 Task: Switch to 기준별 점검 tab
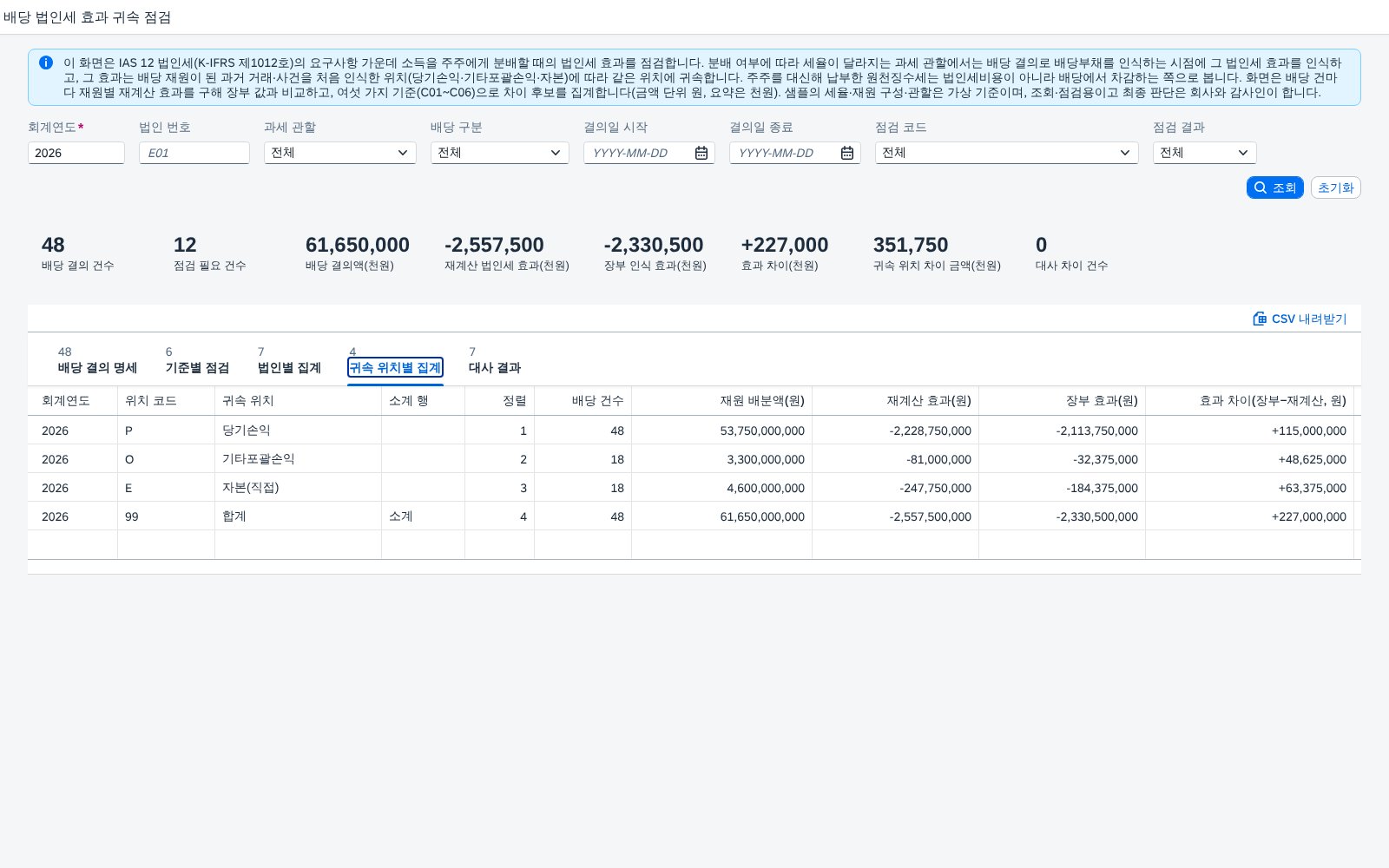pos(197,367)
